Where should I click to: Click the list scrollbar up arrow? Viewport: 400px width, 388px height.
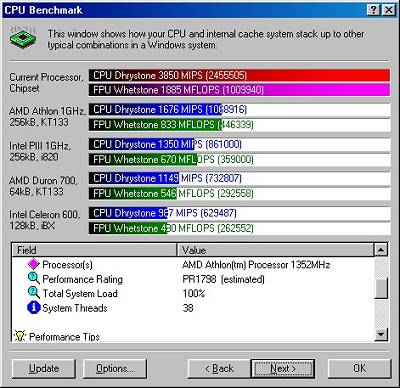[x=381, y=250]
